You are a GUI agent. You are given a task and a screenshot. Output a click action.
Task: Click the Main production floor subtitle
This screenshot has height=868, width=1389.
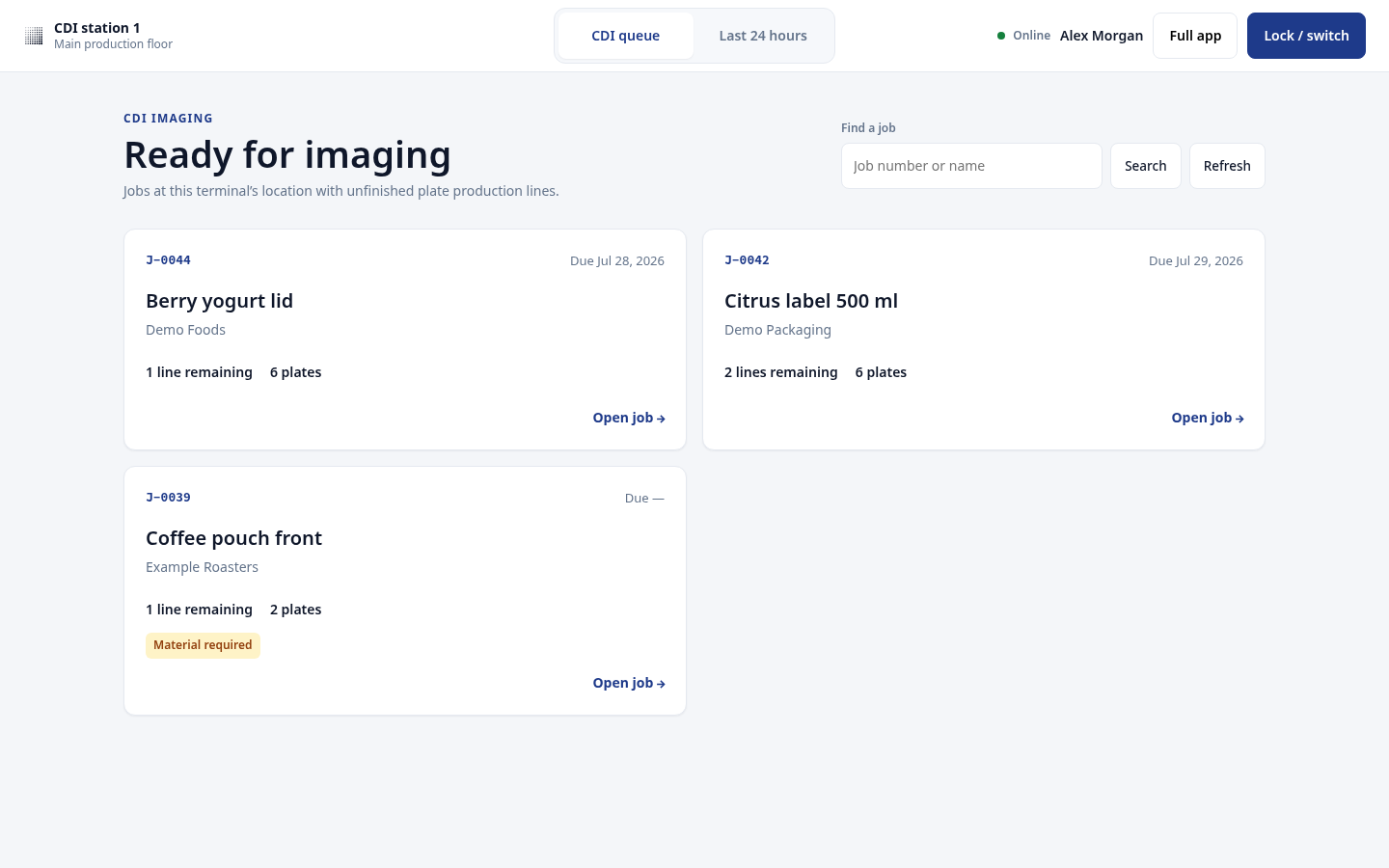113,44
